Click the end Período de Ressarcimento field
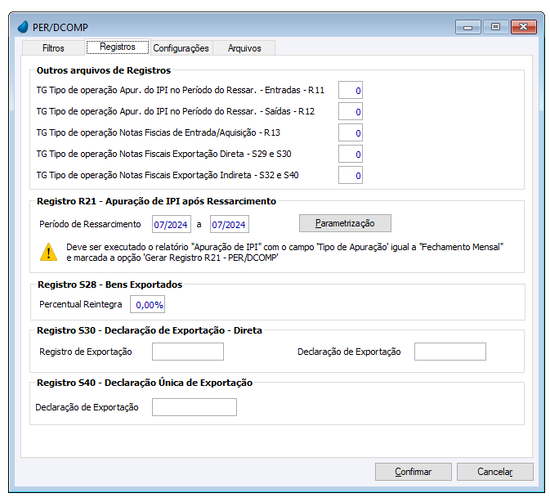This screenshot has width=550, height=502. (229, 224)
